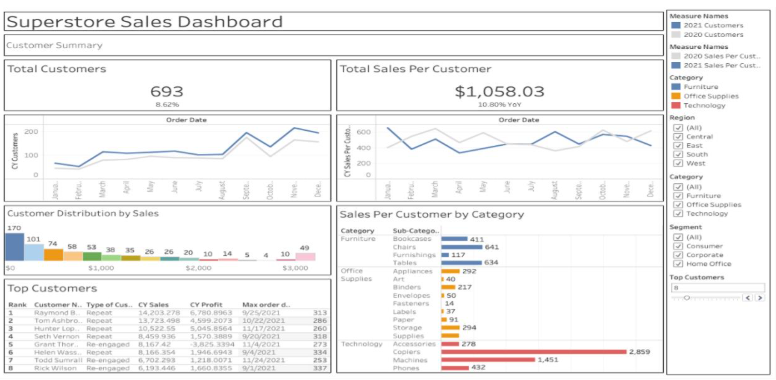Viewport: 776px width, 380px height.
Task: Select the Machines bar showing 1,451
Action: click(488, 360)
